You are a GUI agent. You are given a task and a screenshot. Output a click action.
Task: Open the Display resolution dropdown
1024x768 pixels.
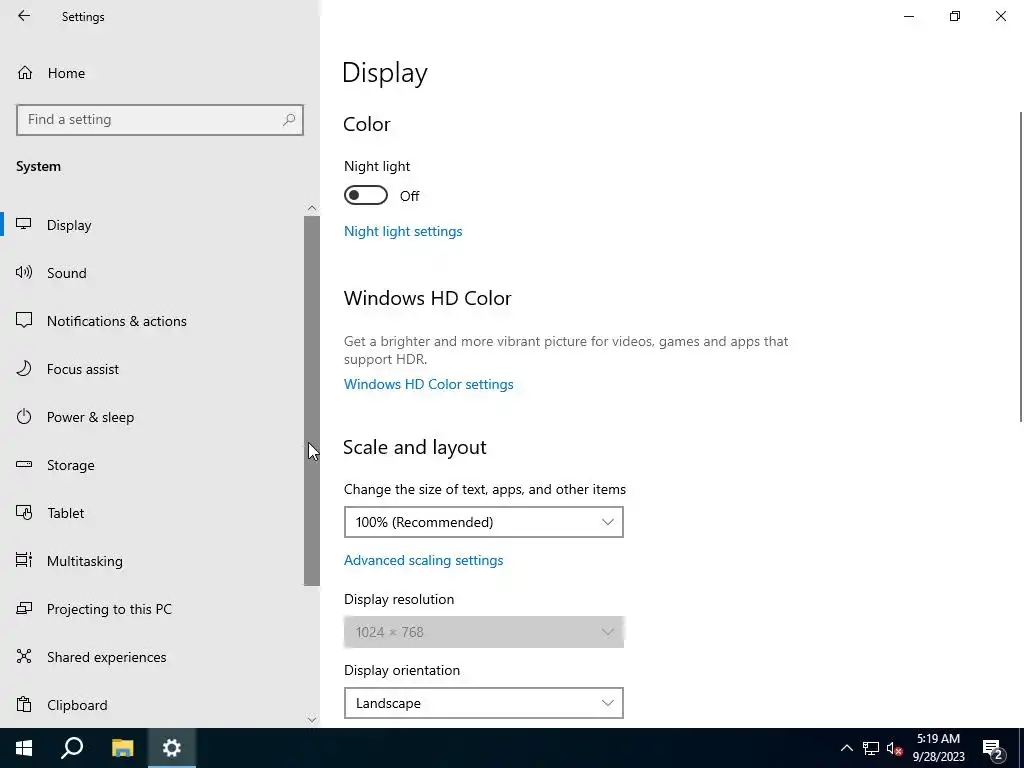(x=484, y=632)
